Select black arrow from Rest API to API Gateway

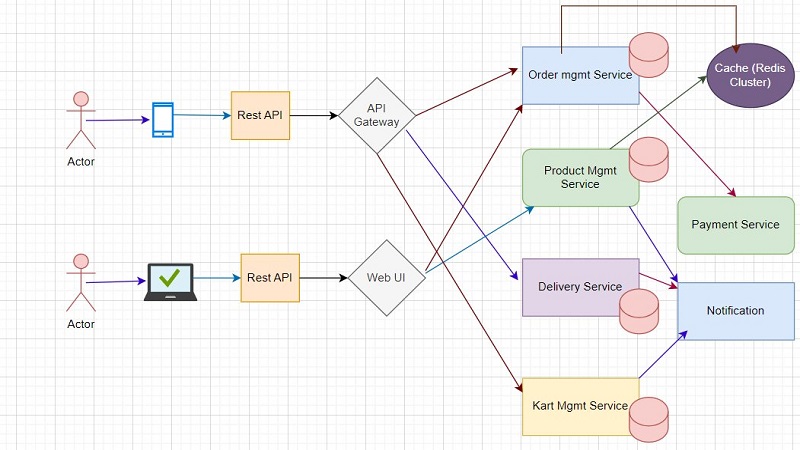(x=314, y=116)
